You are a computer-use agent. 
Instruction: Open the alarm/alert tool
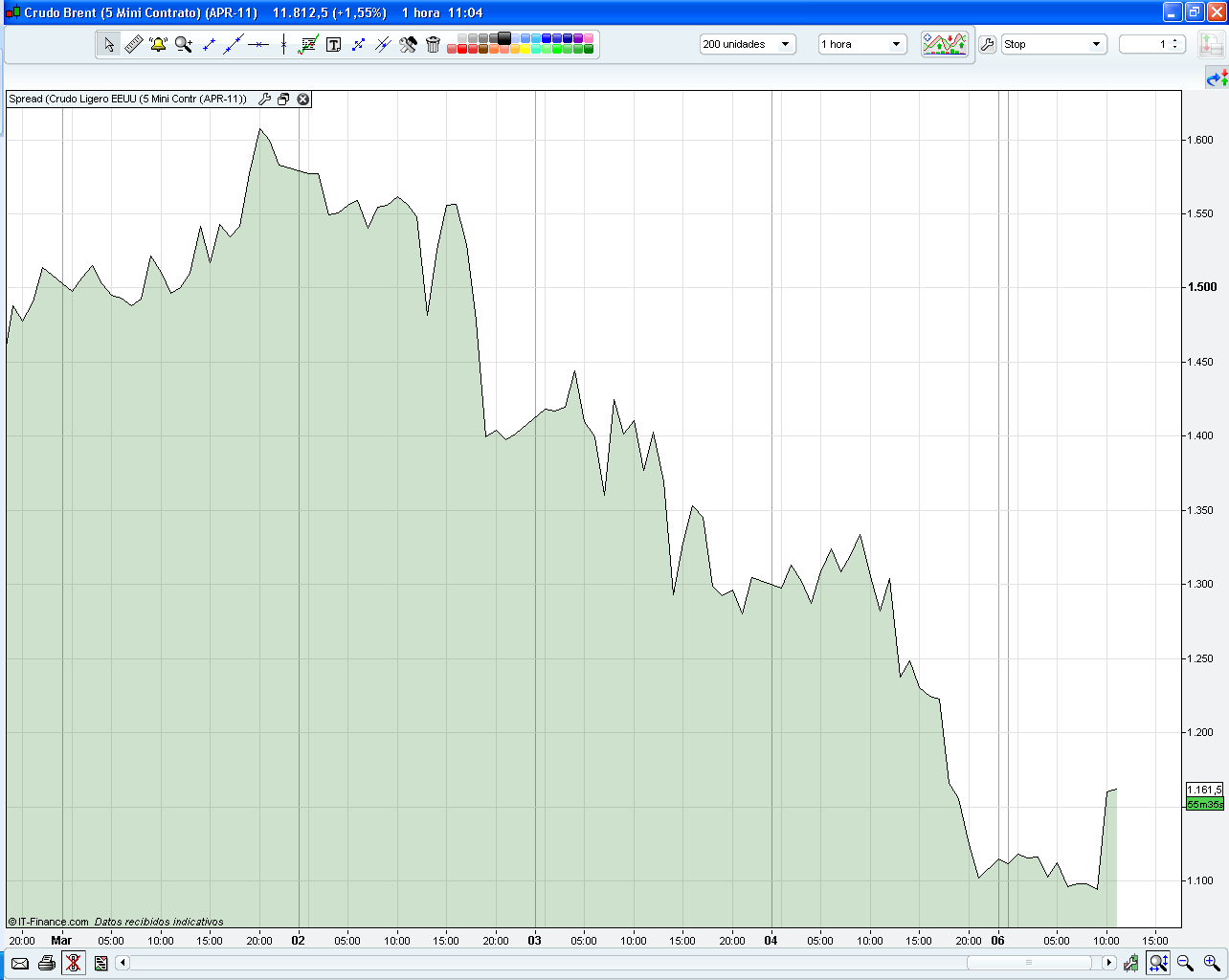158,43
